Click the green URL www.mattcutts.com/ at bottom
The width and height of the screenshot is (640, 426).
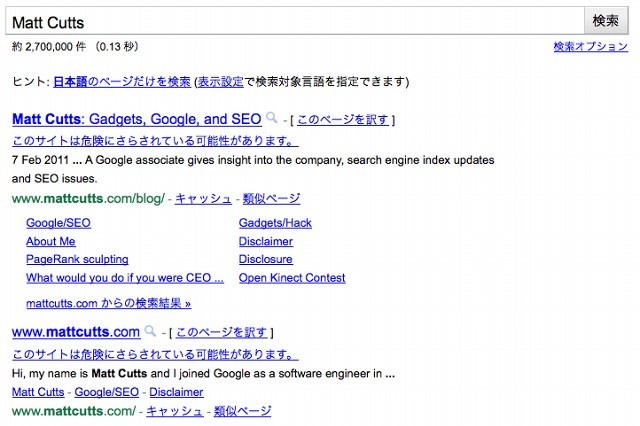tap(74, 411)
